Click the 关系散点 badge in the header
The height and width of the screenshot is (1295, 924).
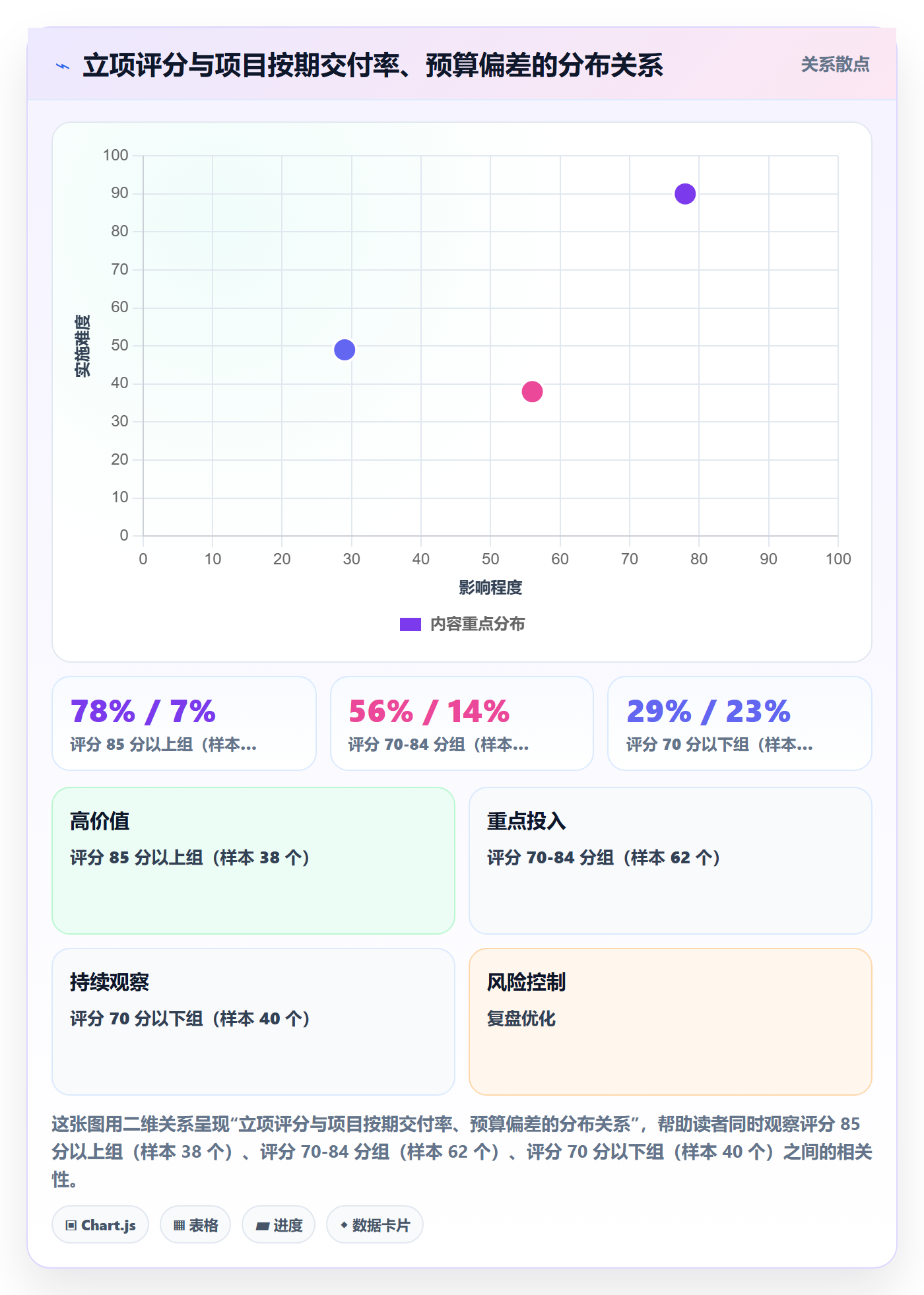tap(835, 65)
